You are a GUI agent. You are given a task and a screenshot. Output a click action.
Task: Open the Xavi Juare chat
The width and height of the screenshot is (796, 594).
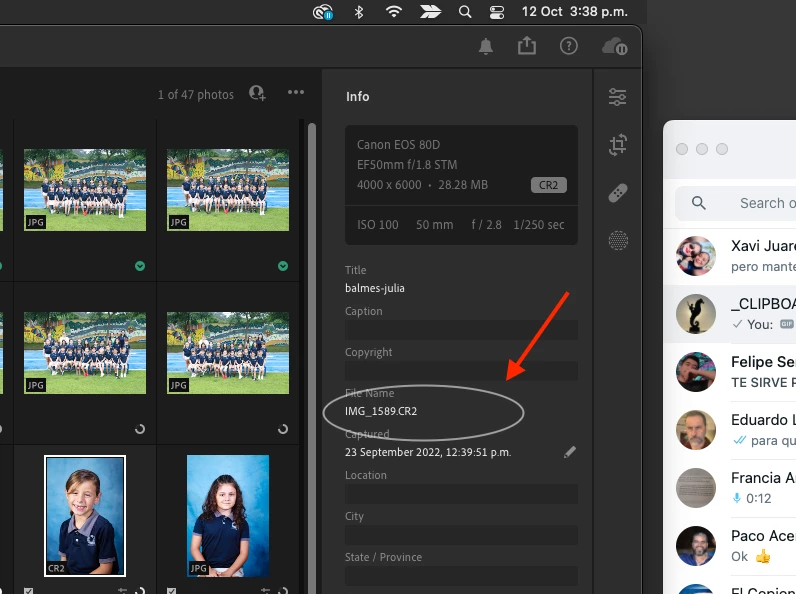pos(730,256)
